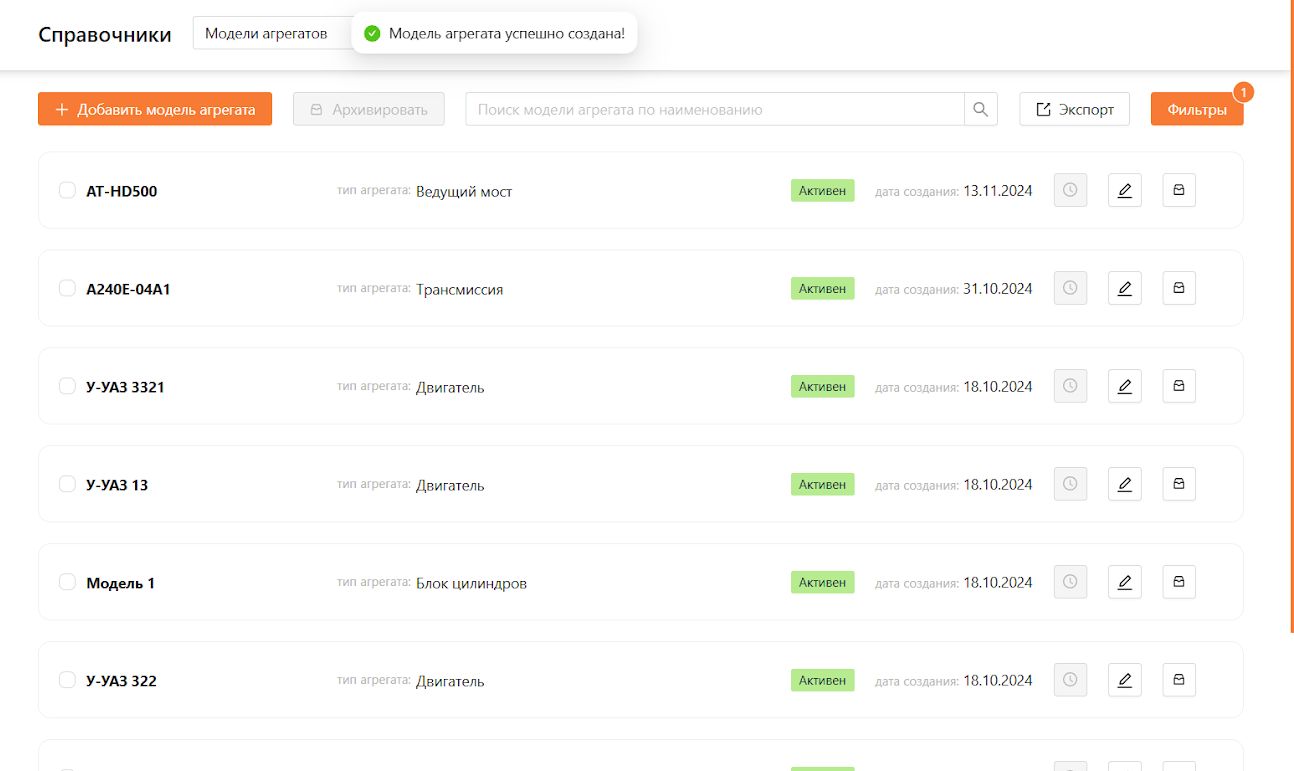
Task: Archive the A240E-04A1 model via row icon
Action: 1179,288
